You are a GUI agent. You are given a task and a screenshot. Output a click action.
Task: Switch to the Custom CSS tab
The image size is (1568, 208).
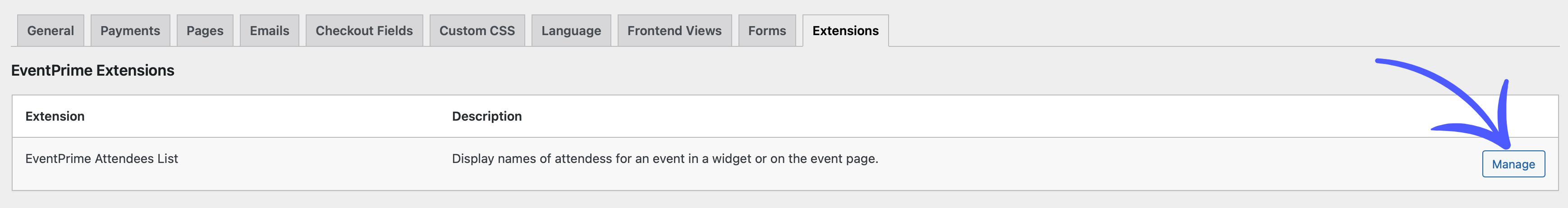(x=477, y=31)
